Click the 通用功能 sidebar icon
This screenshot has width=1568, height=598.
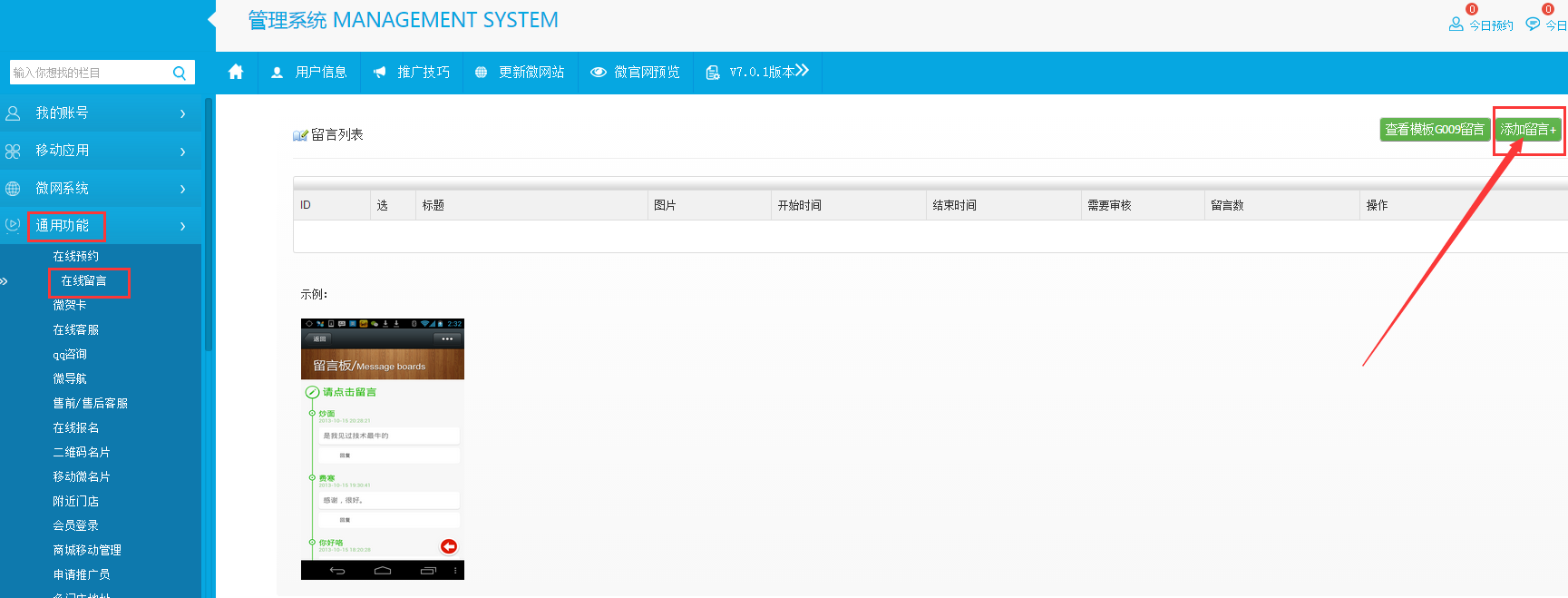[13, 225]
